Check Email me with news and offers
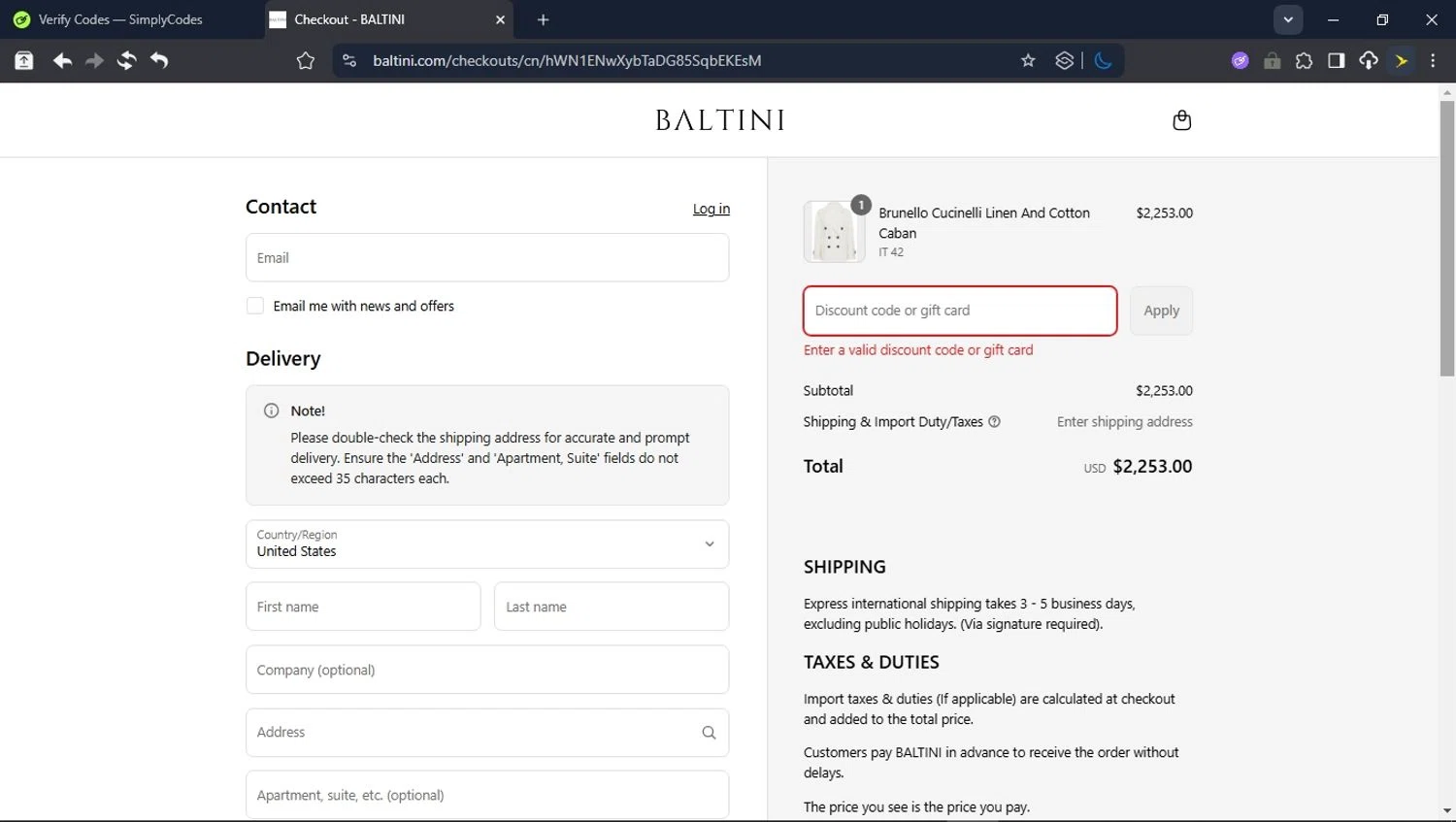Viewport: 1456px width, 822px height. point(255,306)
